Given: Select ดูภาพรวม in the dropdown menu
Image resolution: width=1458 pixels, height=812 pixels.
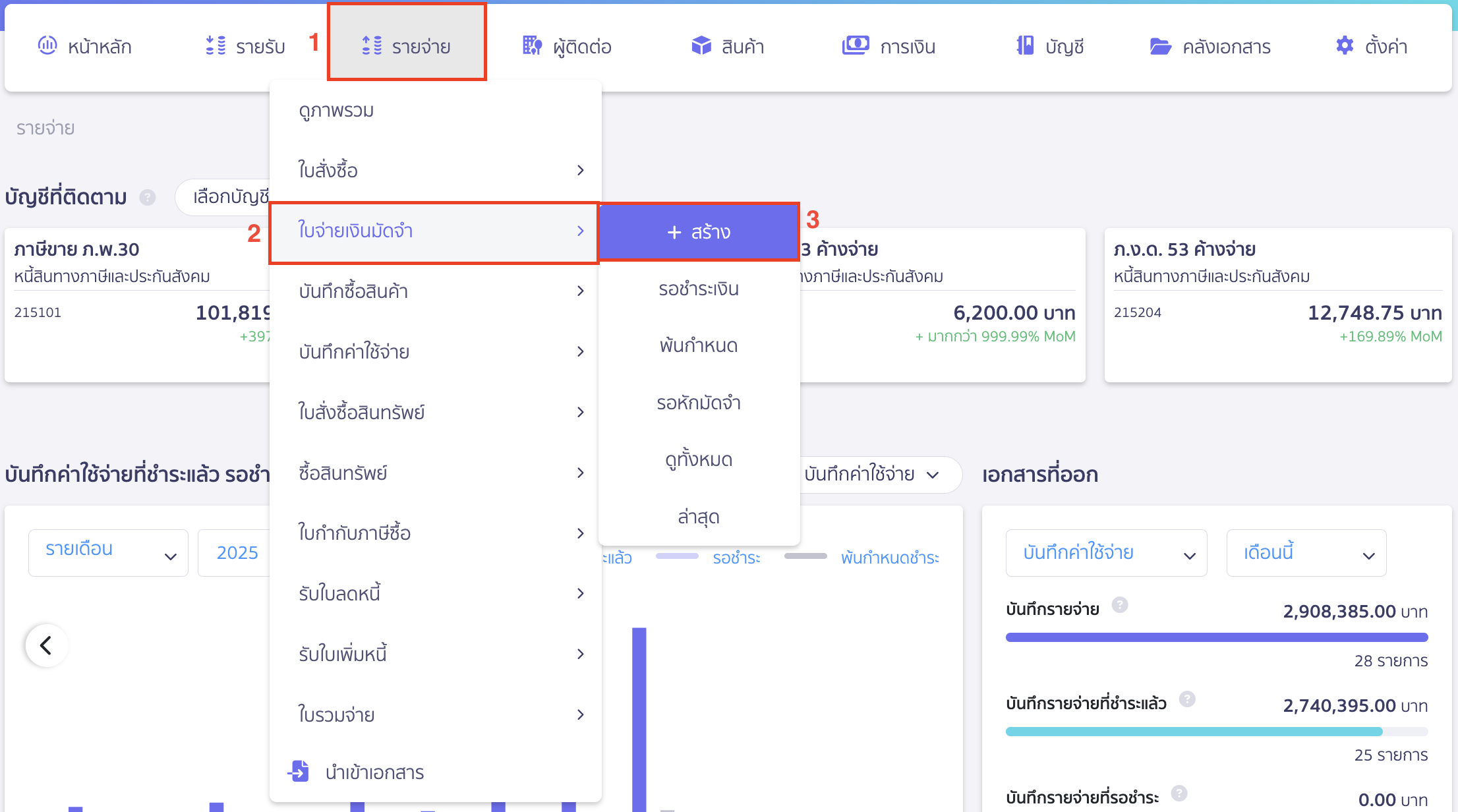Looking at the screenshot, I should pos(436,110).
